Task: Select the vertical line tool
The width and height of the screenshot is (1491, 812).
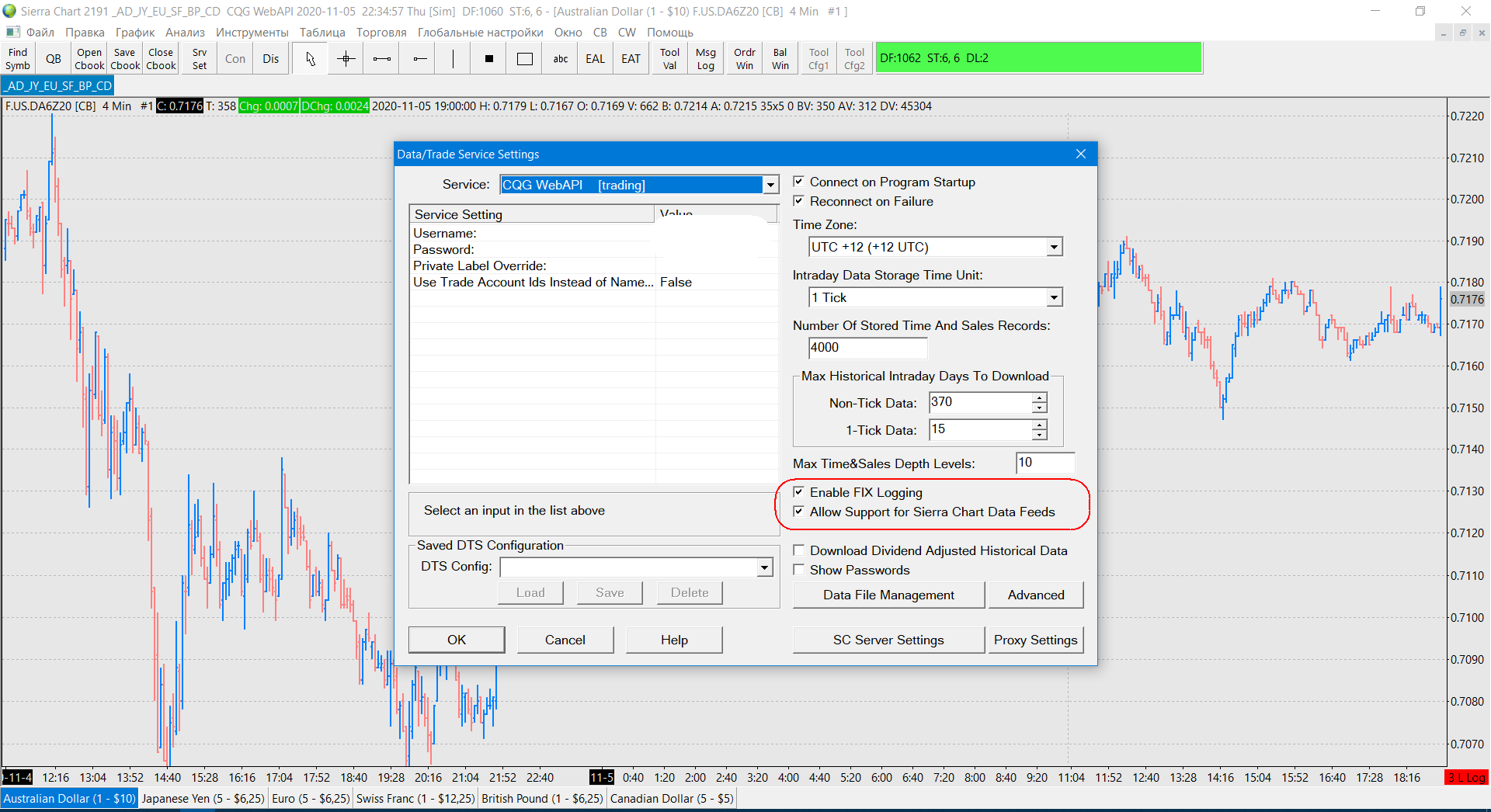Action: 454,59
